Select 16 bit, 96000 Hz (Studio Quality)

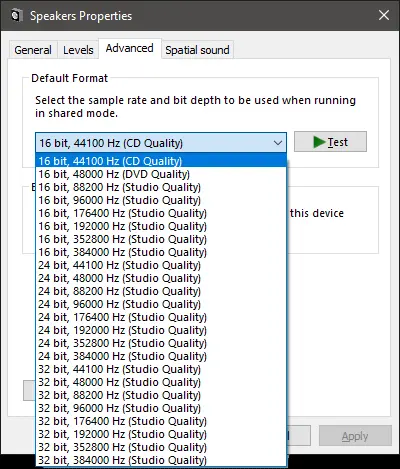coord(161,200)
